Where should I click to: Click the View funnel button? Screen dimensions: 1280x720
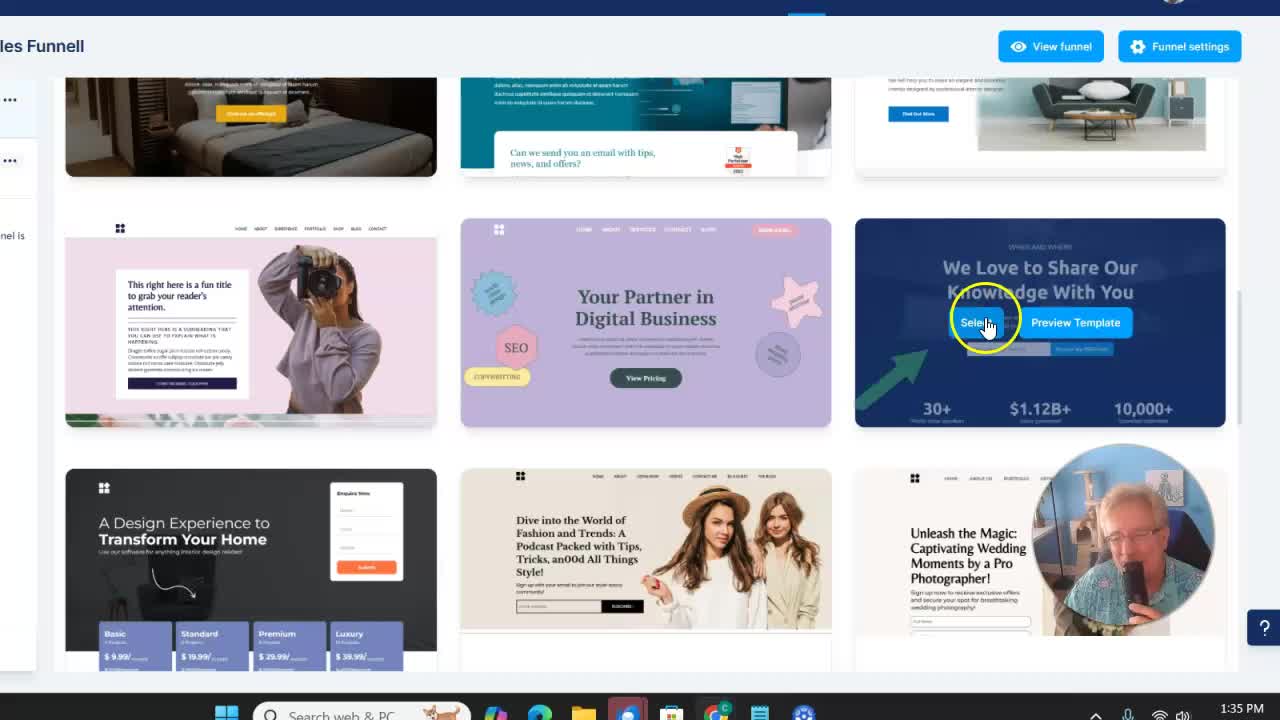[1050, 47]
